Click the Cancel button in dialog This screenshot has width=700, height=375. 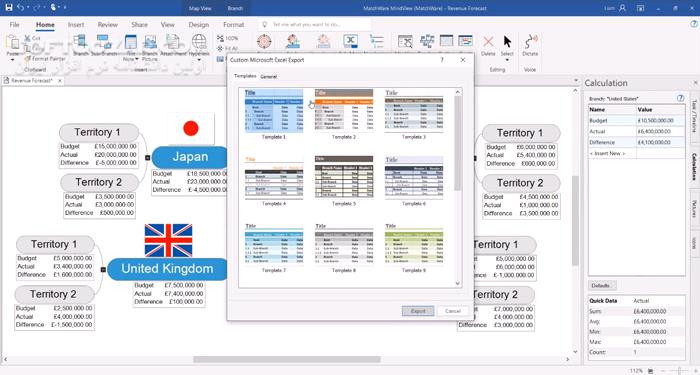[x=453, y=311]
